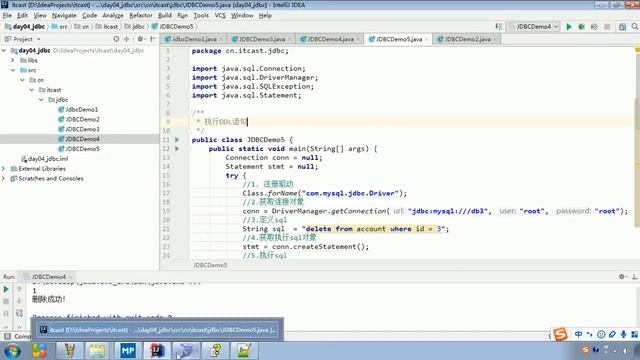Click the src breadcrumb in navigation bar
The image size is (640, 360).
(x=60, y=27)
